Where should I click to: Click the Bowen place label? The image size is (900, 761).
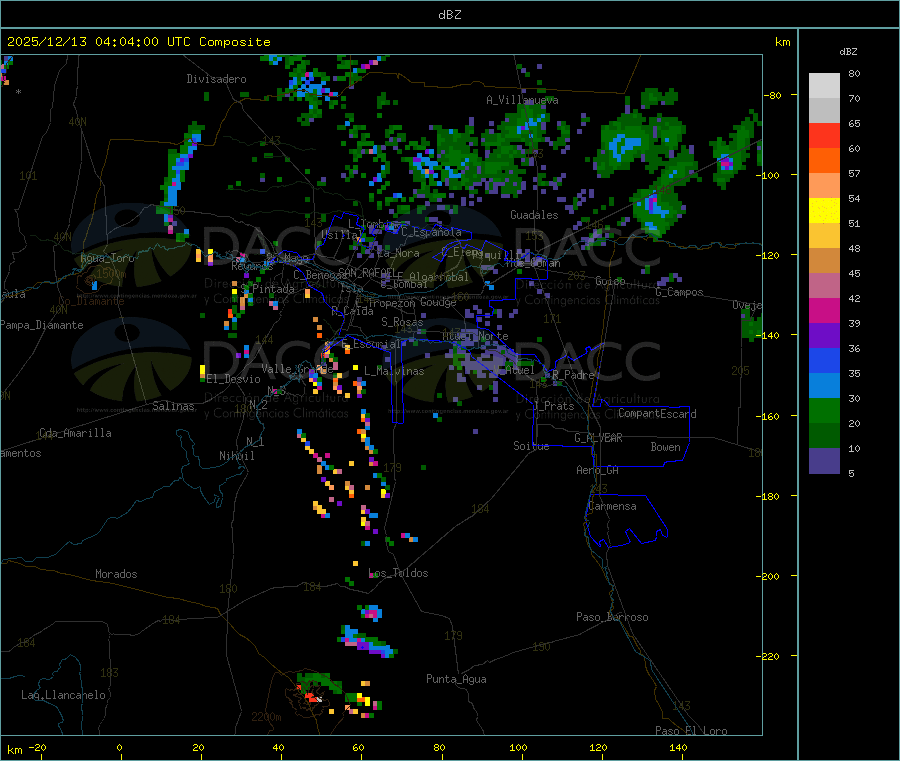click(x=666, y=447)
